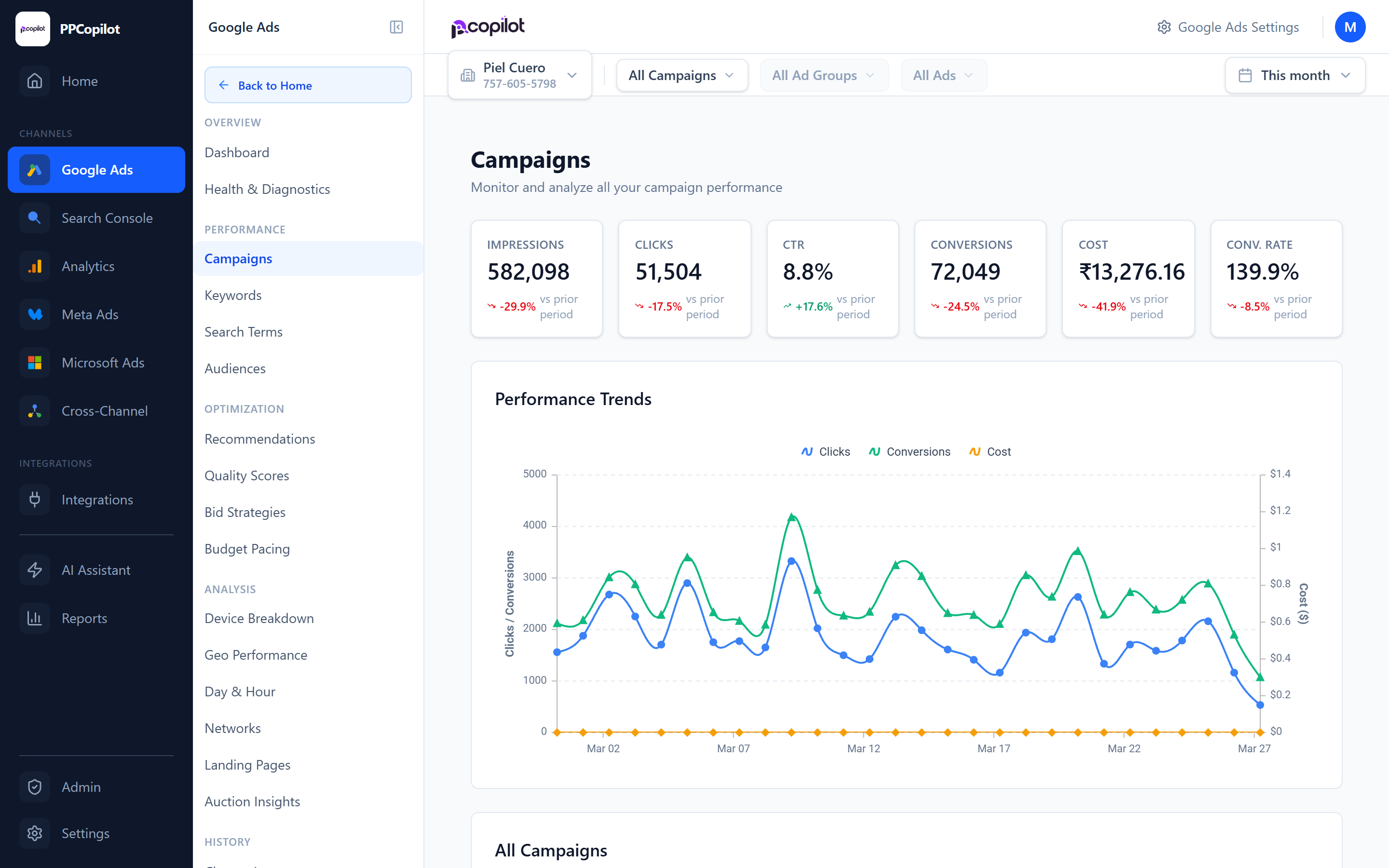Toggle the Conversions series visibility
This screenshot has width=1389, height=868.
(909, 451)
